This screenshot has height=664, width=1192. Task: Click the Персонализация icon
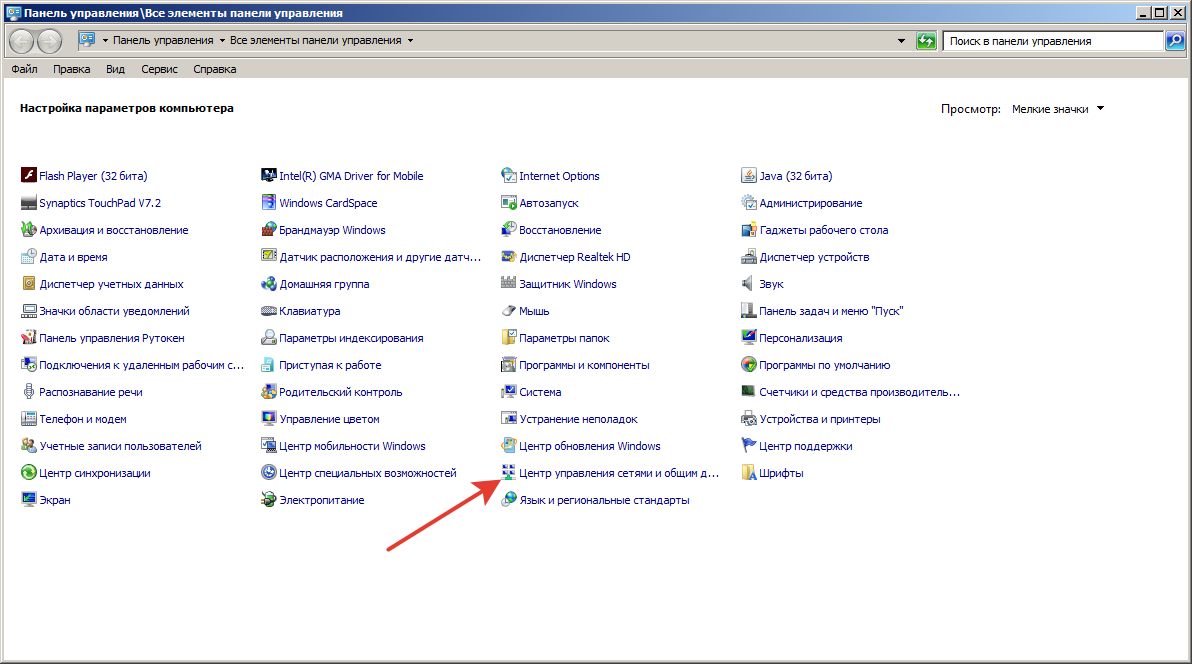tap(749, 338)
